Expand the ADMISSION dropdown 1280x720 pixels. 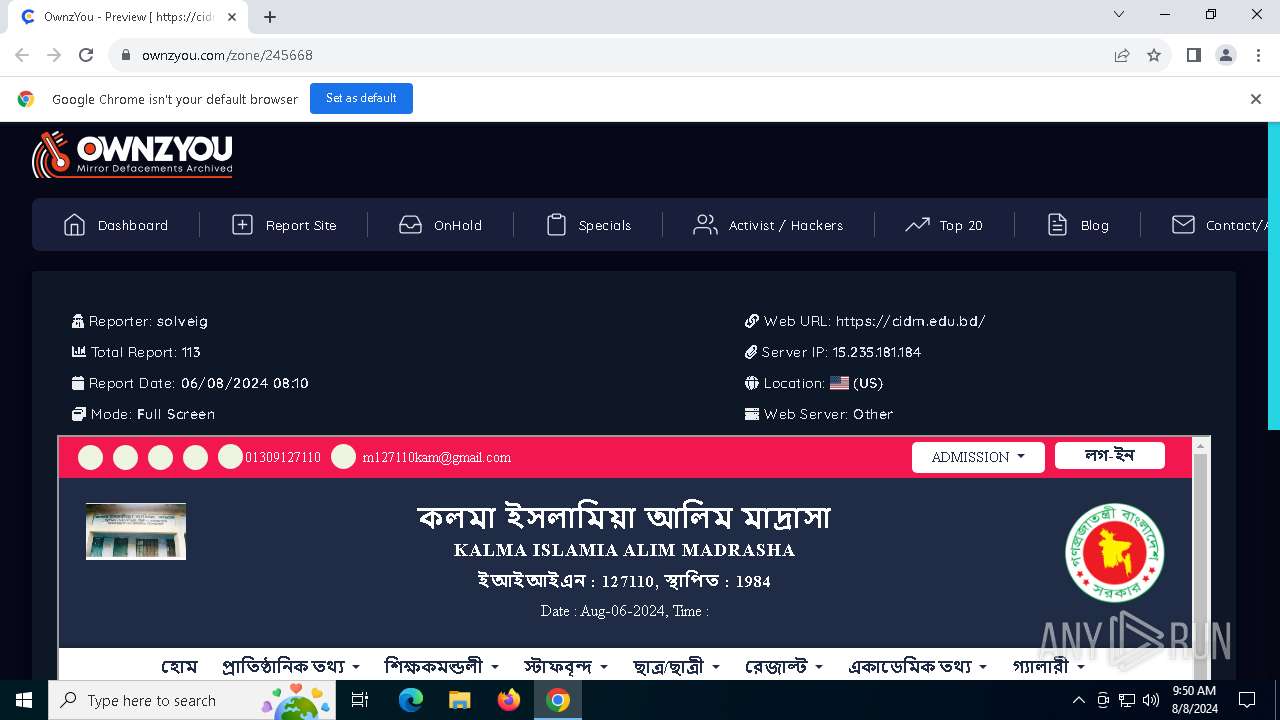978,457
